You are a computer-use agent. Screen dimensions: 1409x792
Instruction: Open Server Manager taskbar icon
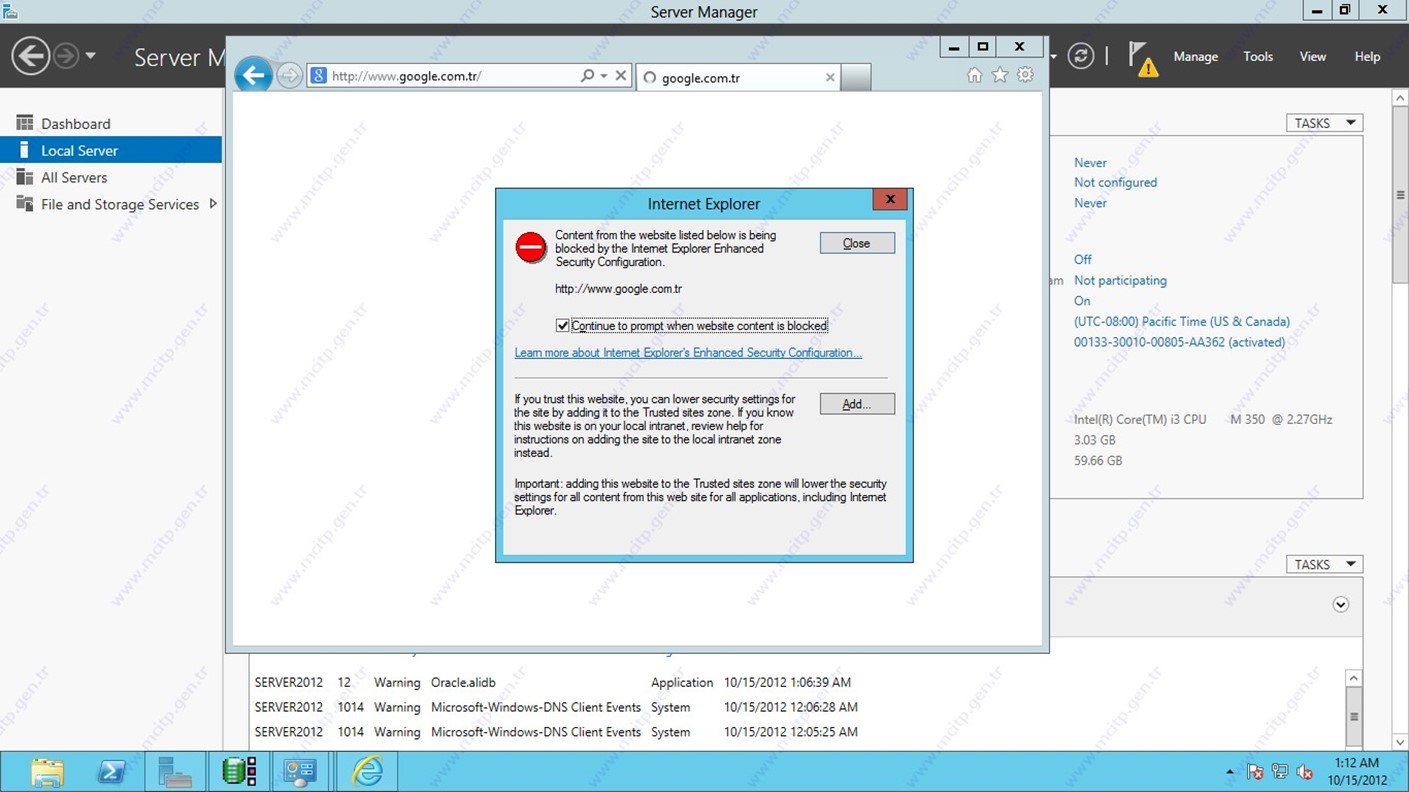175,772
